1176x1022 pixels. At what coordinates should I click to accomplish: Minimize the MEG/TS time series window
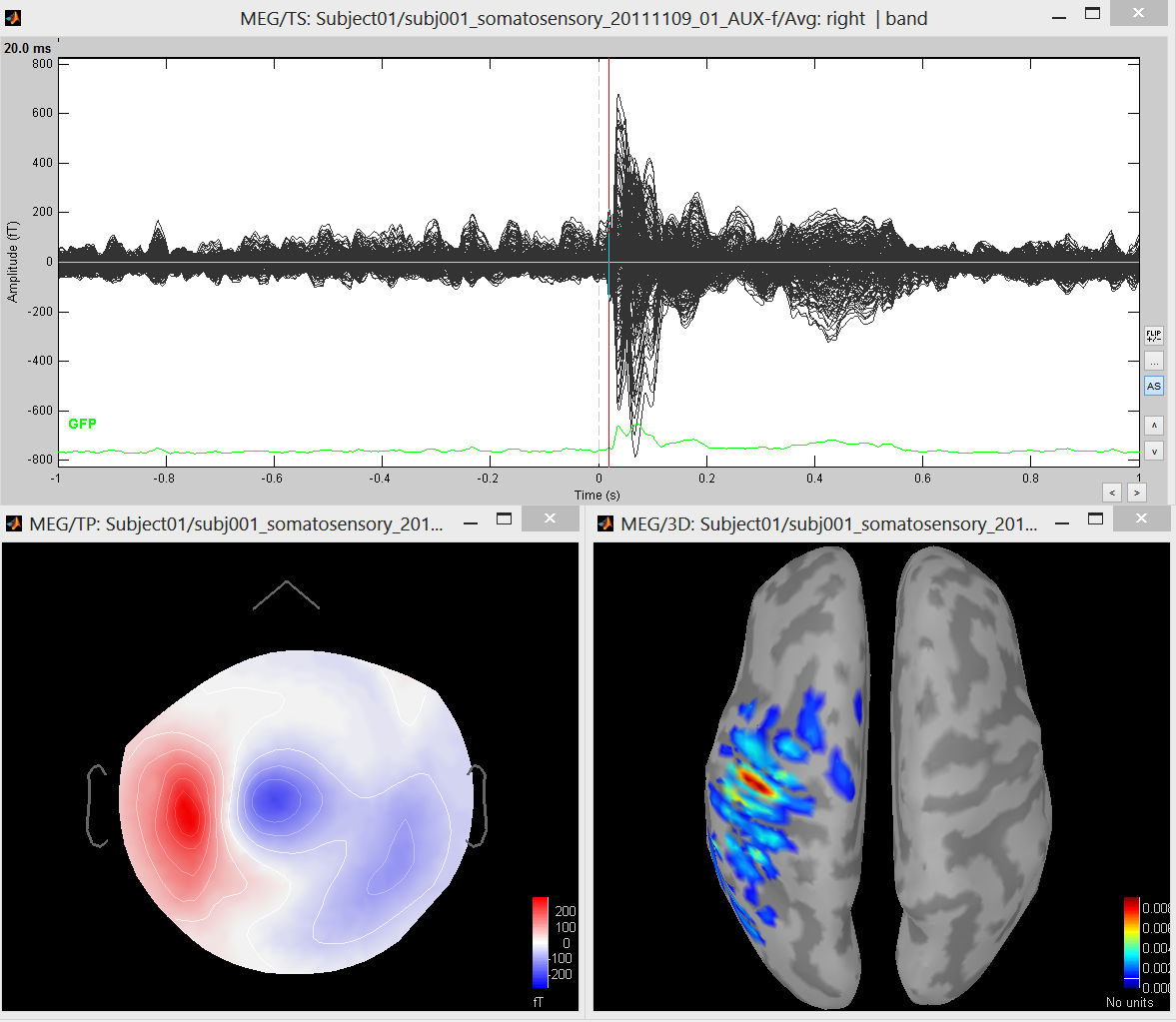(1060, 17)
